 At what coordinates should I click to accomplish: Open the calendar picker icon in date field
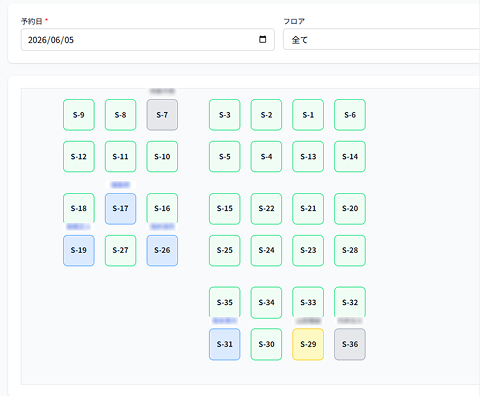tap(263, 39)
